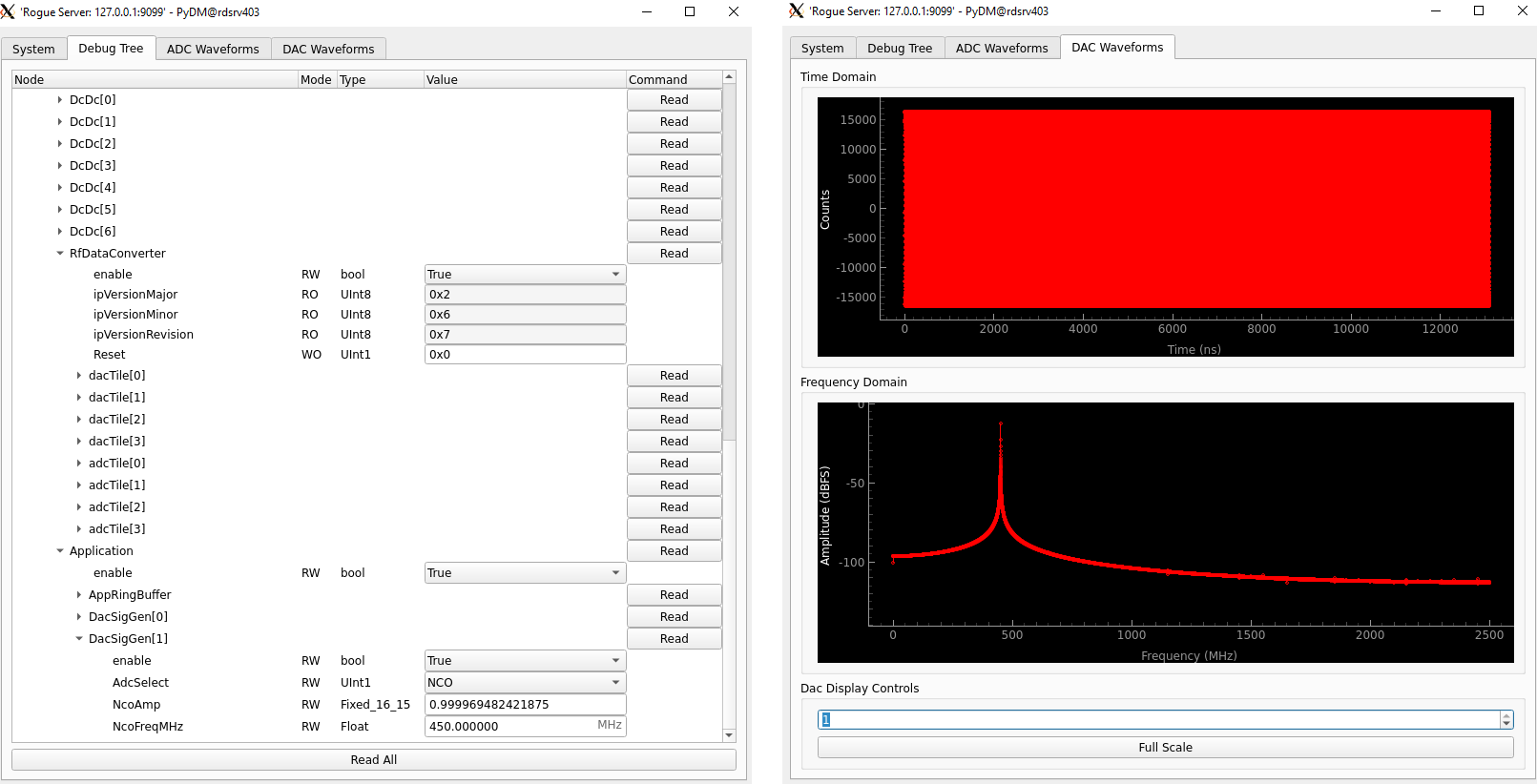
Task: Open the Application enable dropdown
Action: coord(525,573)
